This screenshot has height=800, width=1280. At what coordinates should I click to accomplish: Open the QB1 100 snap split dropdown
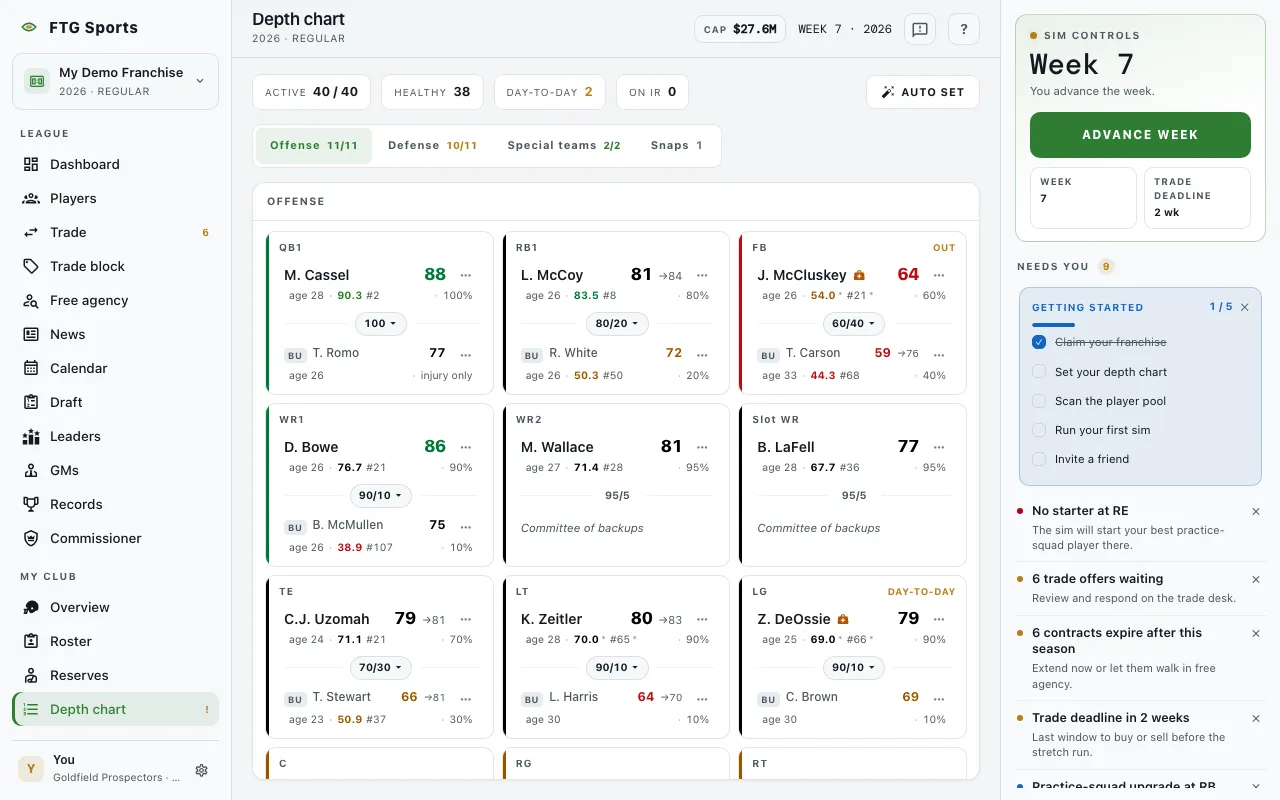point(381,324)
